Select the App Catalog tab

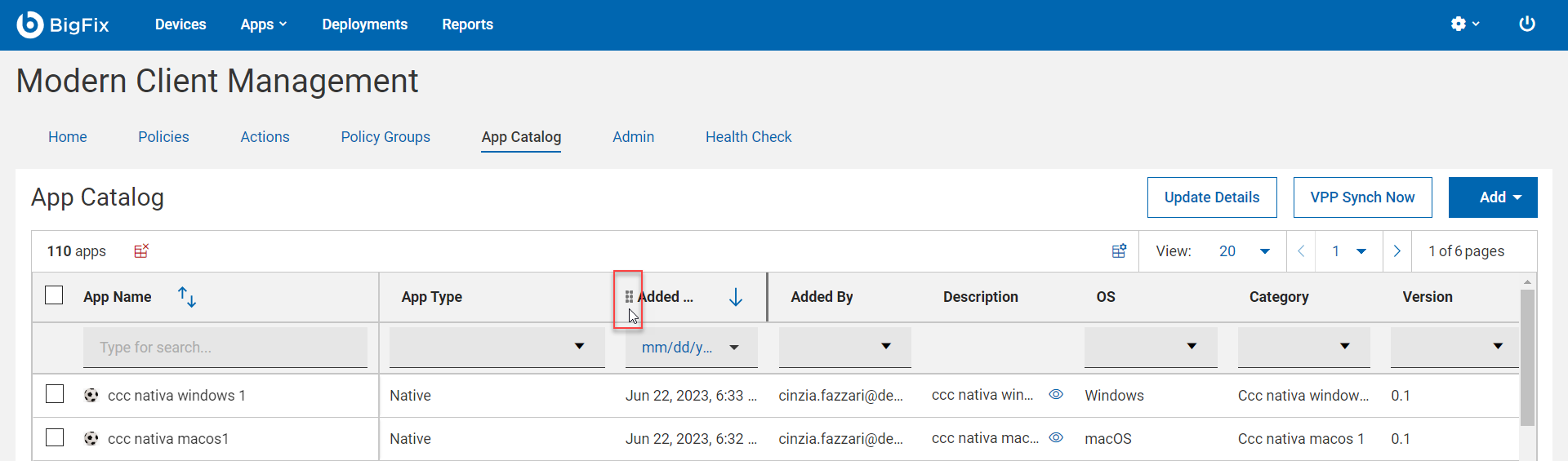tap(521, 137)
